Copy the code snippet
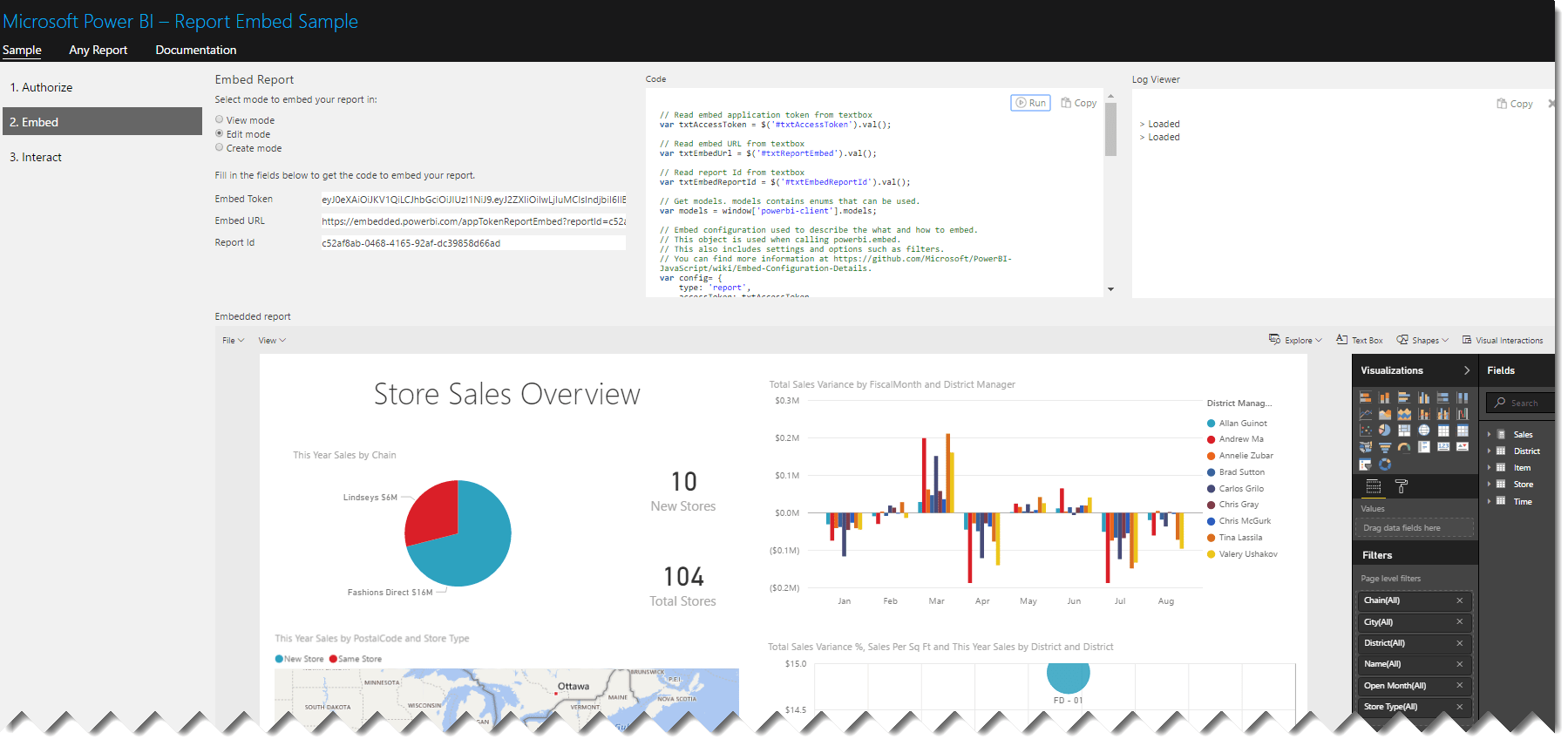This screenshot has height=746, width=1568. click(x=1079, y=103)
